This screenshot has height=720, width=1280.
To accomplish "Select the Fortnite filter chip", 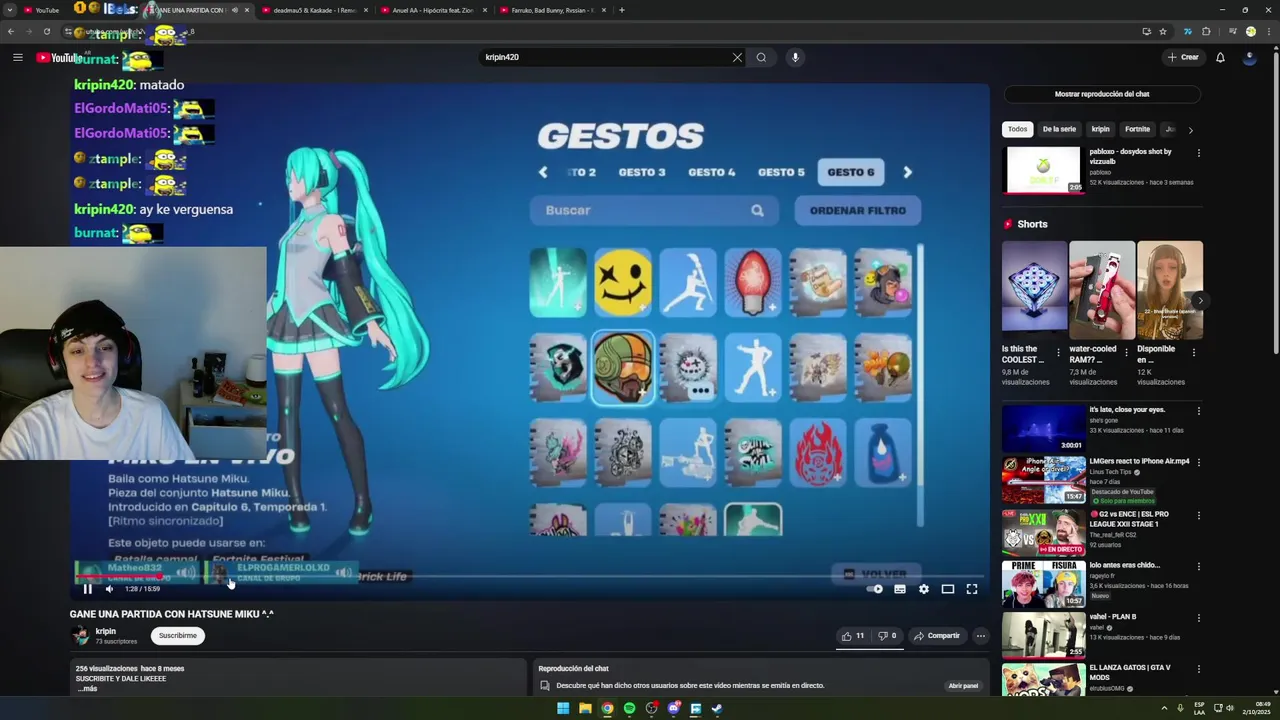I will pyautogui.click(x=1137, y=129).
